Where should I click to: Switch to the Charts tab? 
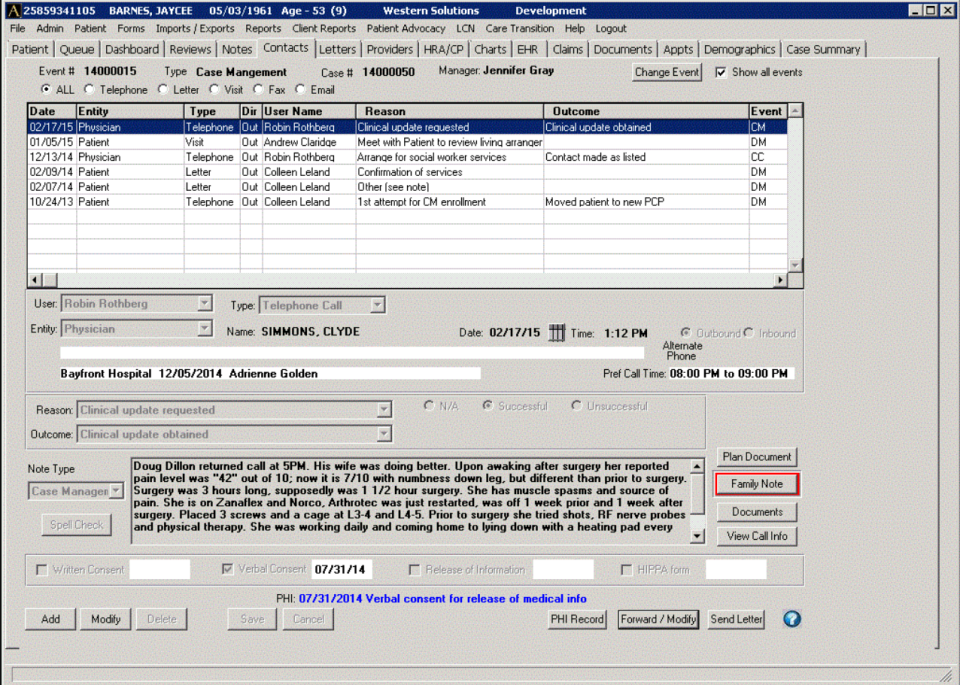click(490, 48)
